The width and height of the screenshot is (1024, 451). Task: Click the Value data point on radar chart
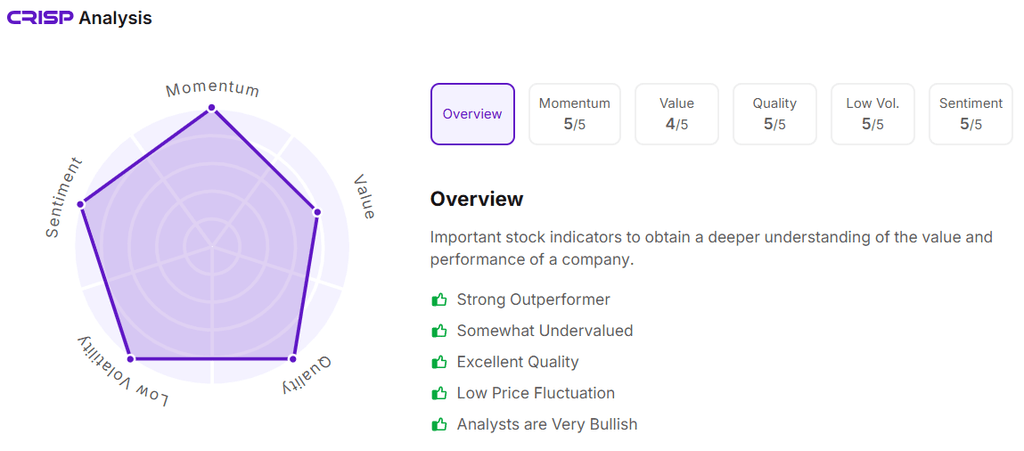pyautogui.click(x=317, y=212)
